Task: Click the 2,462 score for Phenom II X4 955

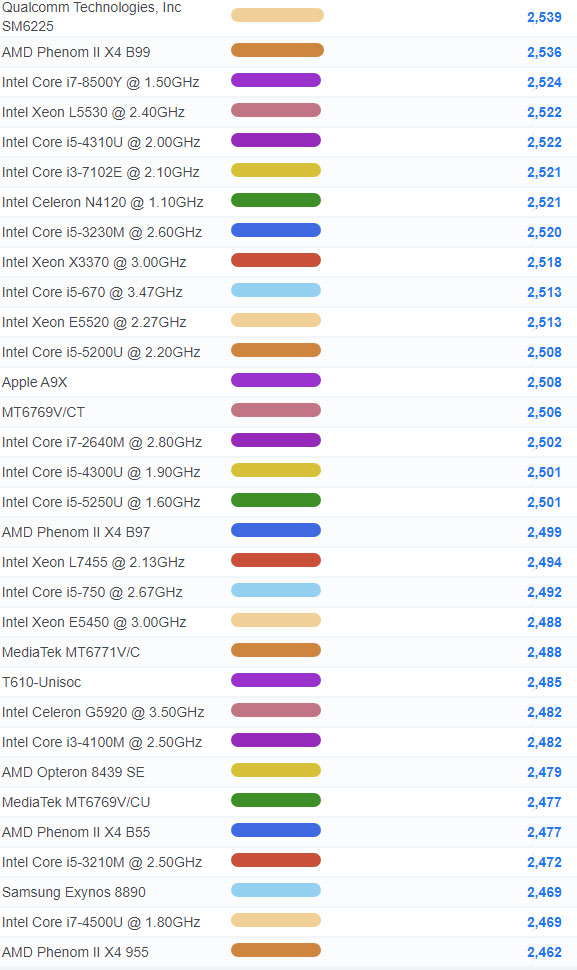Action: (x=544, y=953)
